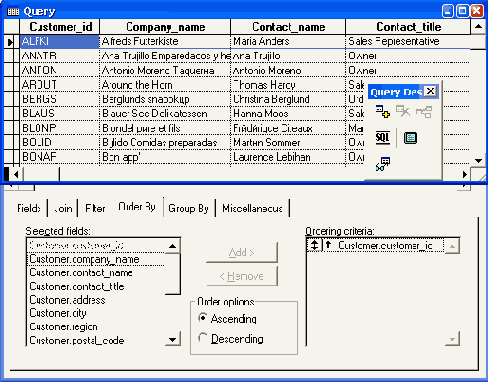Minimize the Query window

point(448,11)
